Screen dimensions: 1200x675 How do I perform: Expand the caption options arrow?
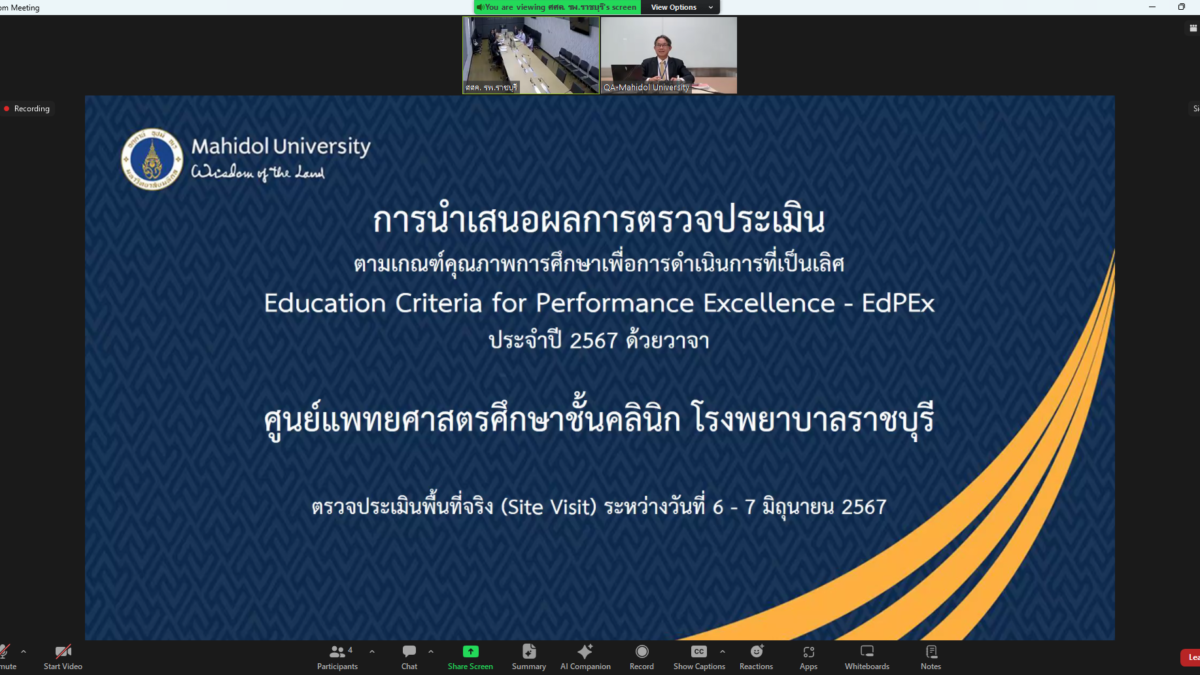point(722,651)
